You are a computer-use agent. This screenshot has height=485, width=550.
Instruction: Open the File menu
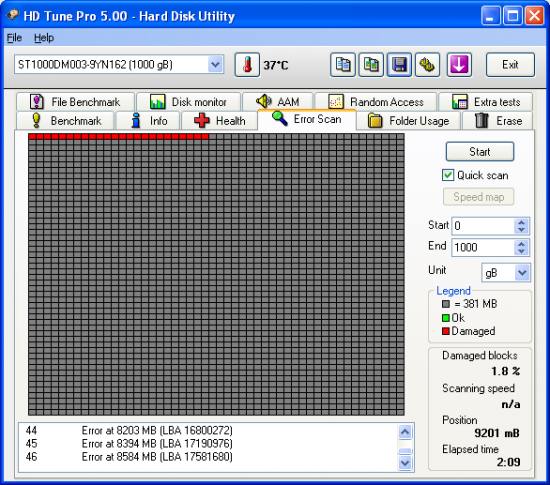14,38
